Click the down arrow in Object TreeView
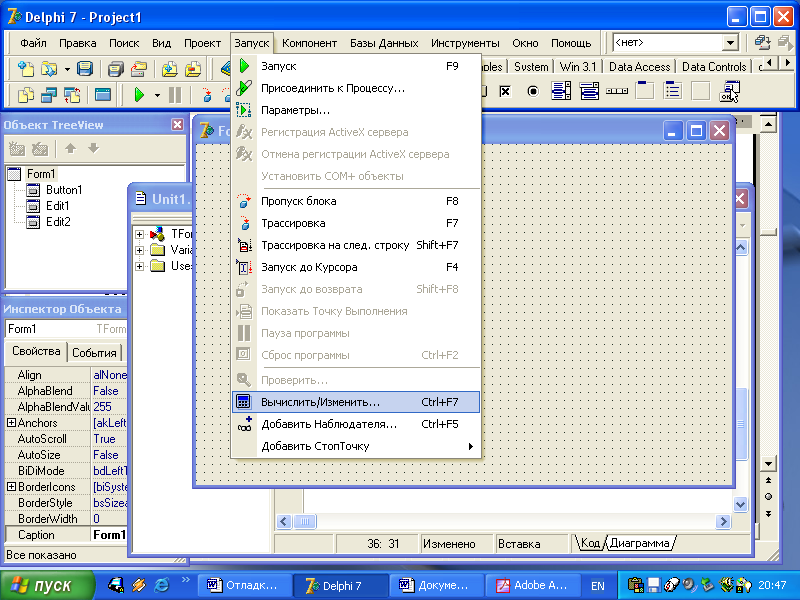Screen dimensions: 800x600 coord(93,148)
